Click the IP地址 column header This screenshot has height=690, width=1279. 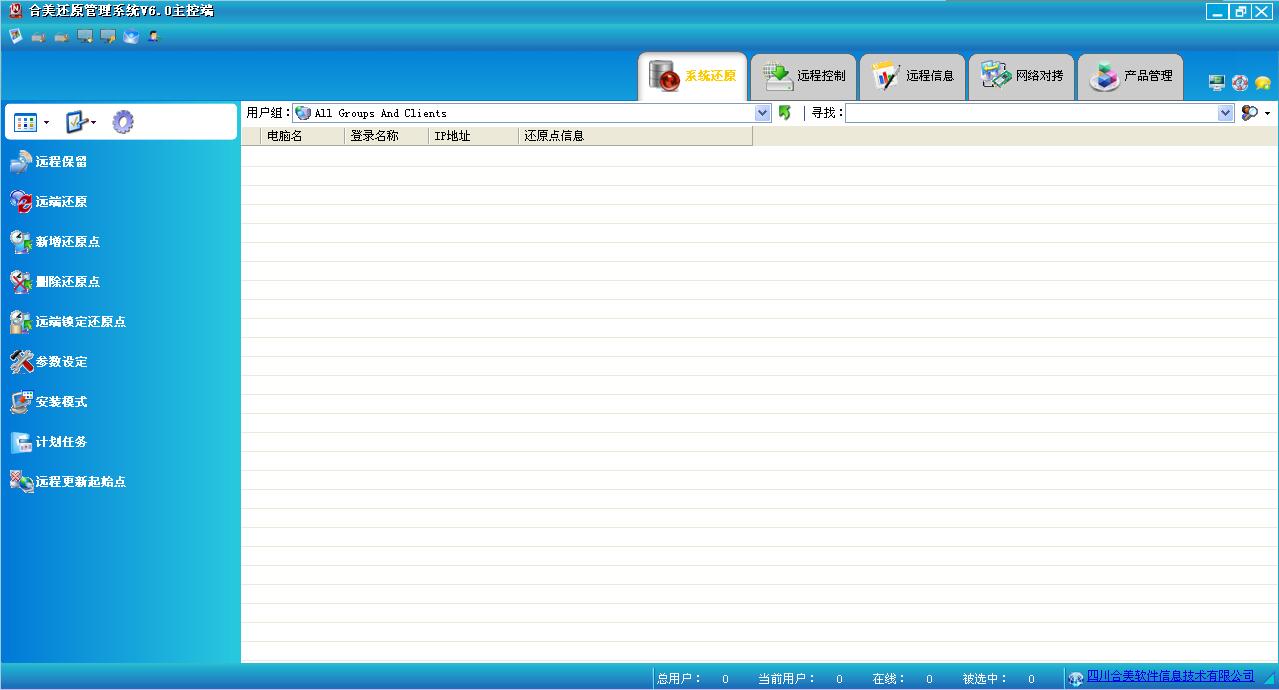click(x=473, y=136)
